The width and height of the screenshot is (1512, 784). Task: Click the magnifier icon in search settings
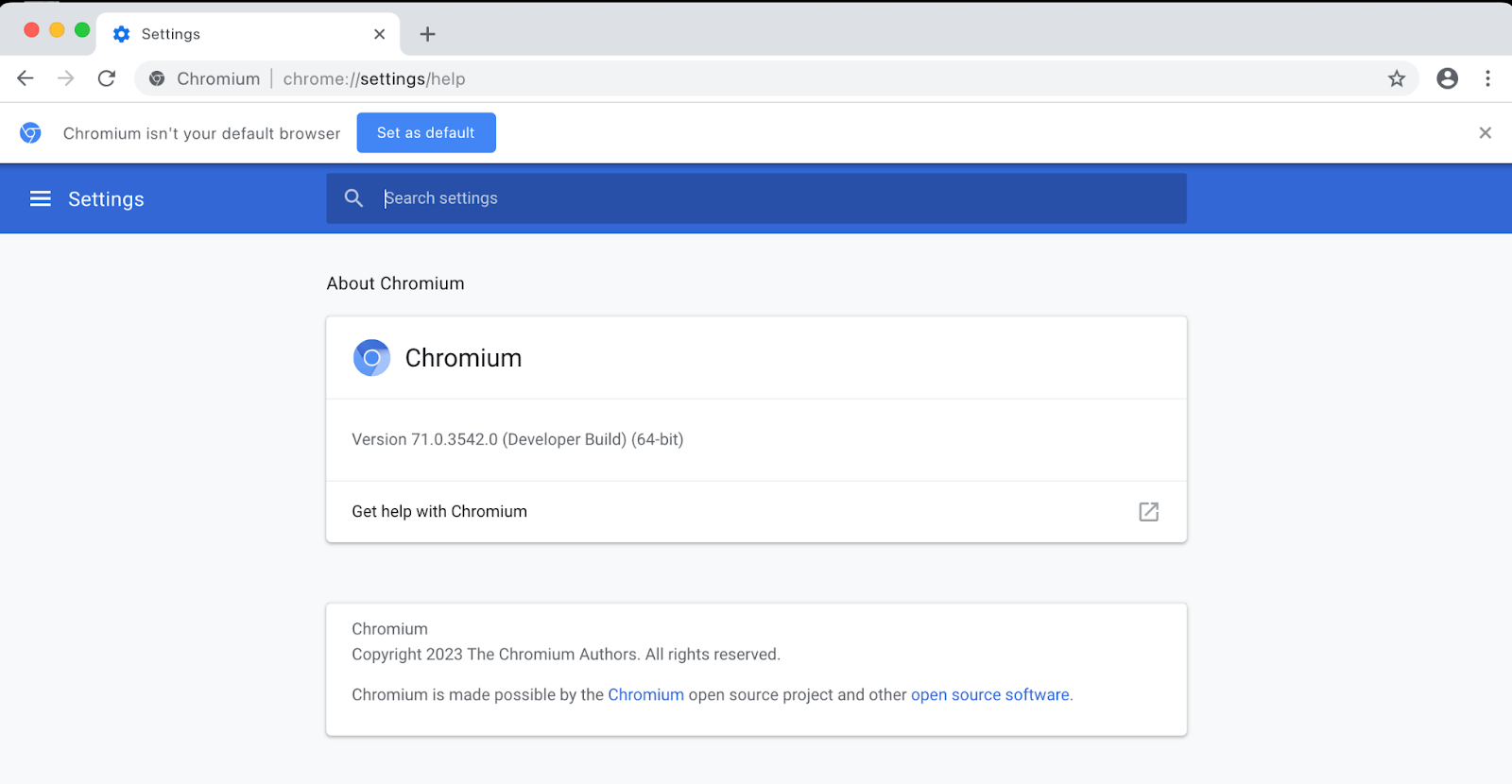tap(353, 197)
